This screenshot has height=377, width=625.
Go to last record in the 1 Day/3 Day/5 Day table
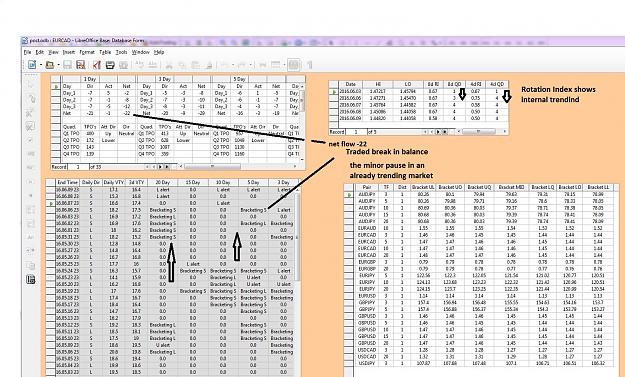pyautogui.click(x=167, y=167)
